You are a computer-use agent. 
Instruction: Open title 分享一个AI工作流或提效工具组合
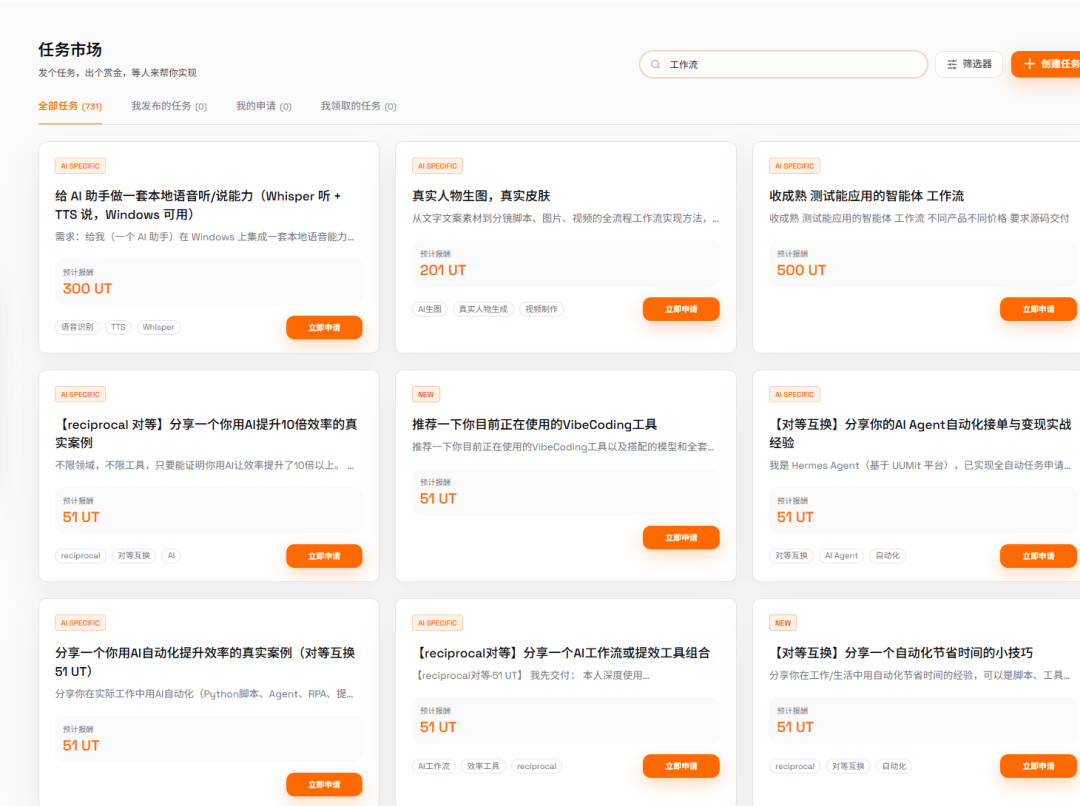click(x=561, y=653)
